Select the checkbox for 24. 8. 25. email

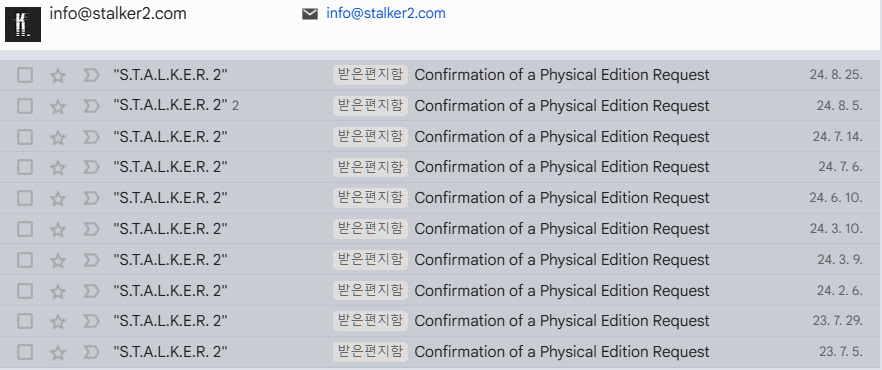pyautogui.click(x=25, y=75)
